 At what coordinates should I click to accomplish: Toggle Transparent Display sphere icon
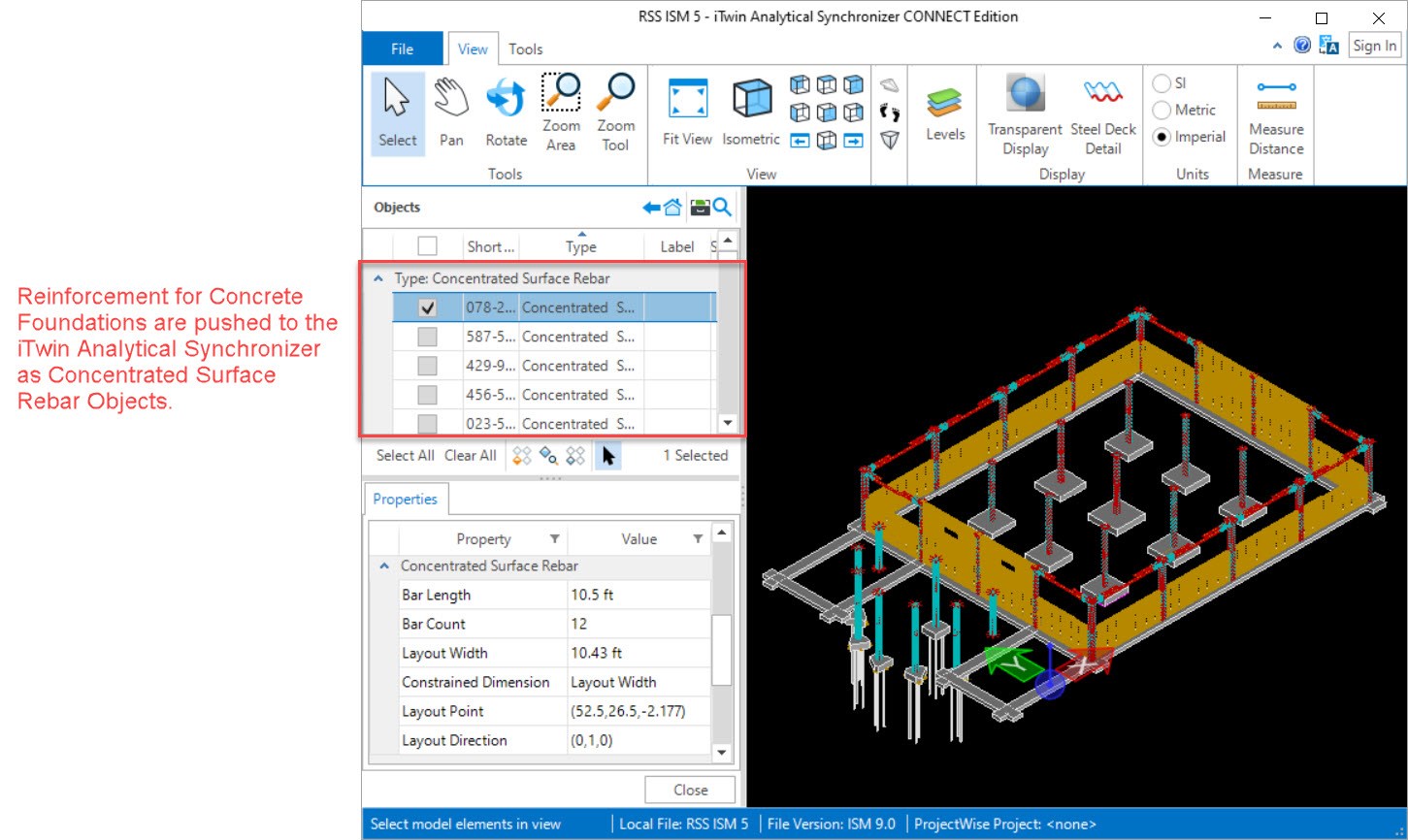[x=1026, y=113]
